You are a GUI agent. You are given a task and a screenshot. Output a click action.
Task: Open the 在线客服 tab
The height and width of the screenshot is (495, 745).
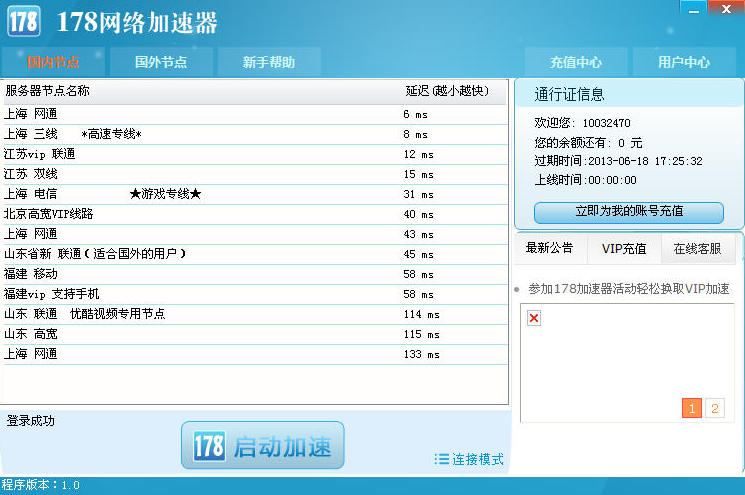(697, 248)
